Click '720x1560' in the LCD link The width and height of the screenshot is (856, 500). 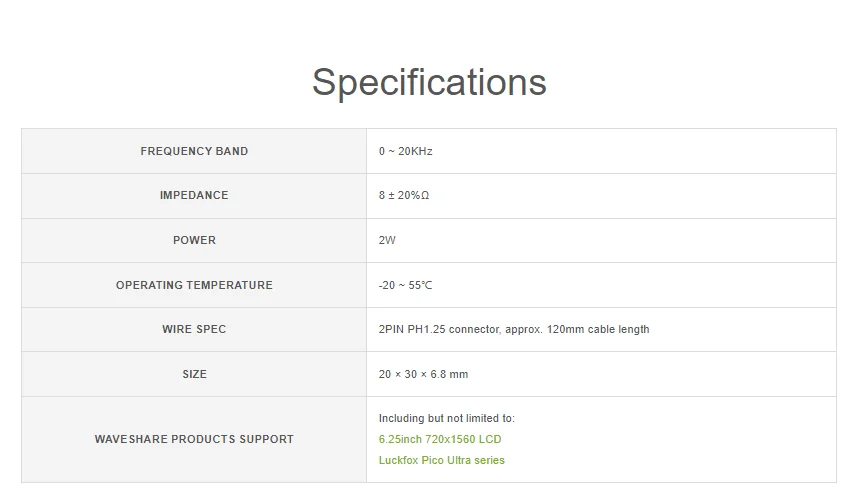coord(450,439)
